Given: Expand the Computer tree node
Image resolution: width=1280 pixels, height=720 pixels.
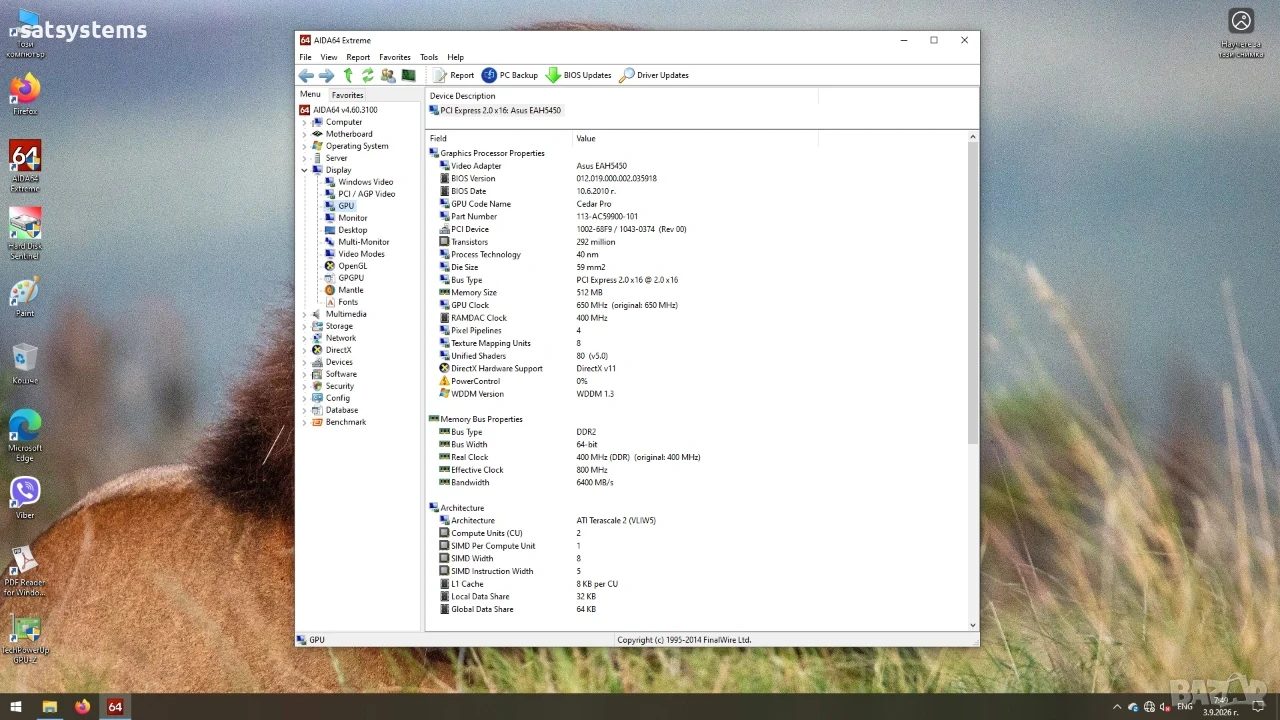Looking at the screenshot, I should click(304, 122).
